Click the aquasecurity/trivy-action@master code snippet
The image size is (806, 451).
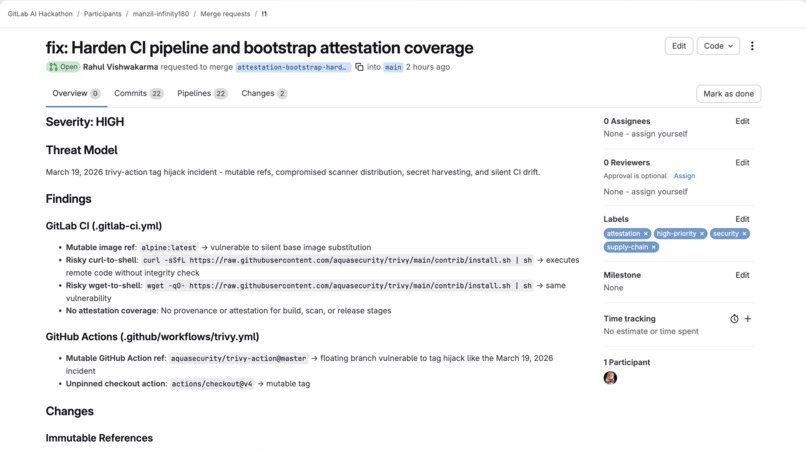pos(239,358)
